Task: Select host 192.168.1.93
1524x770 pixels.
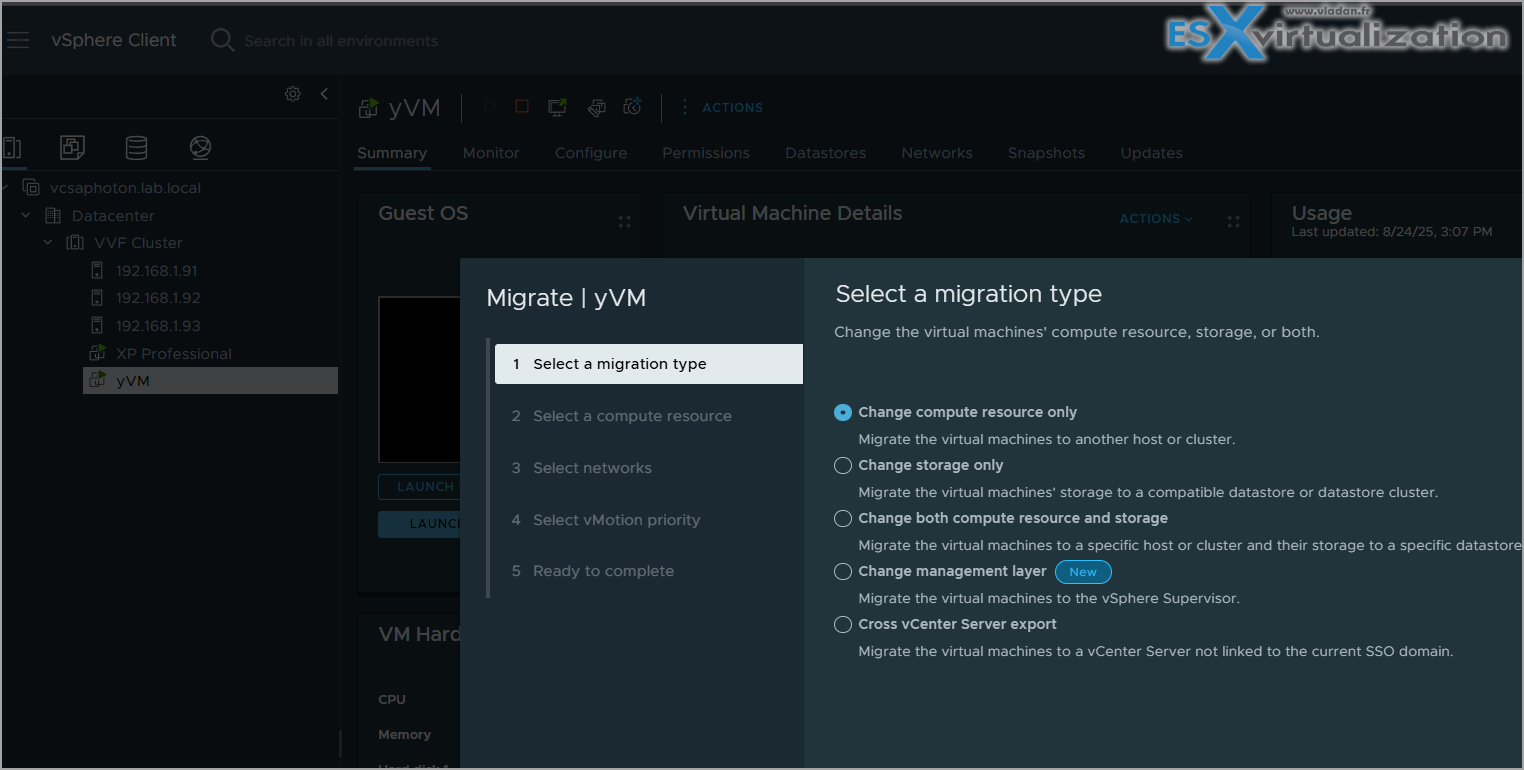Action: [x=158, y=326]
